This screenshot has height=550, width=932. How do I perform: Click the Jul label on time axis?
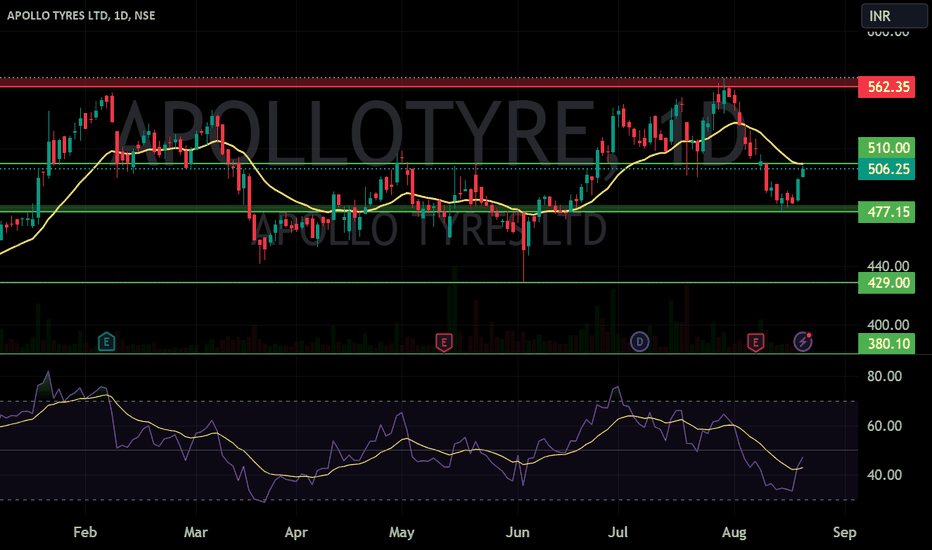pos(618,532)
